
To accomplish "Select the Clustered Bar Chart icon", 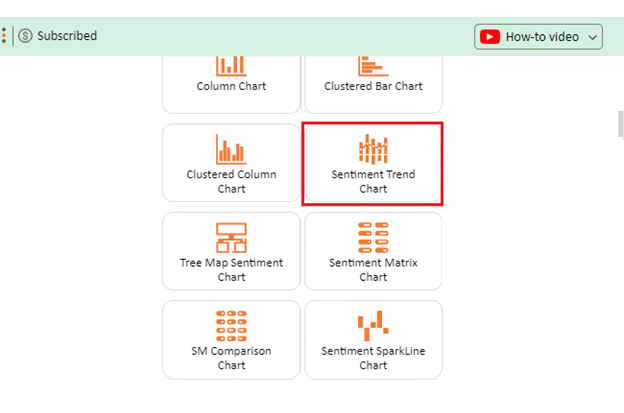I will click(373, 66).
